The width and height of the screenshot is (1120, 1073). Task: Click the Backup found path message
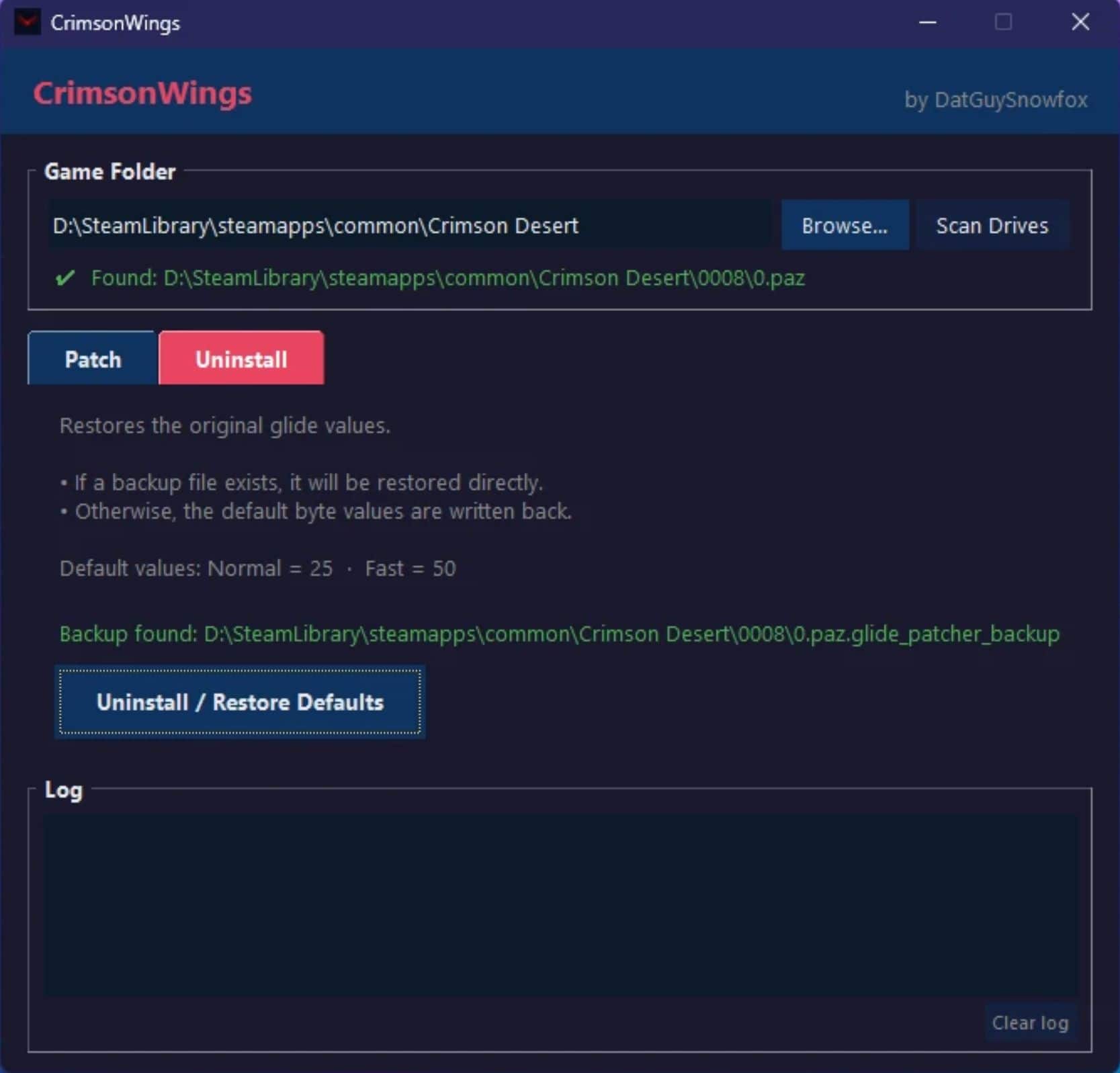pos(559,634)
